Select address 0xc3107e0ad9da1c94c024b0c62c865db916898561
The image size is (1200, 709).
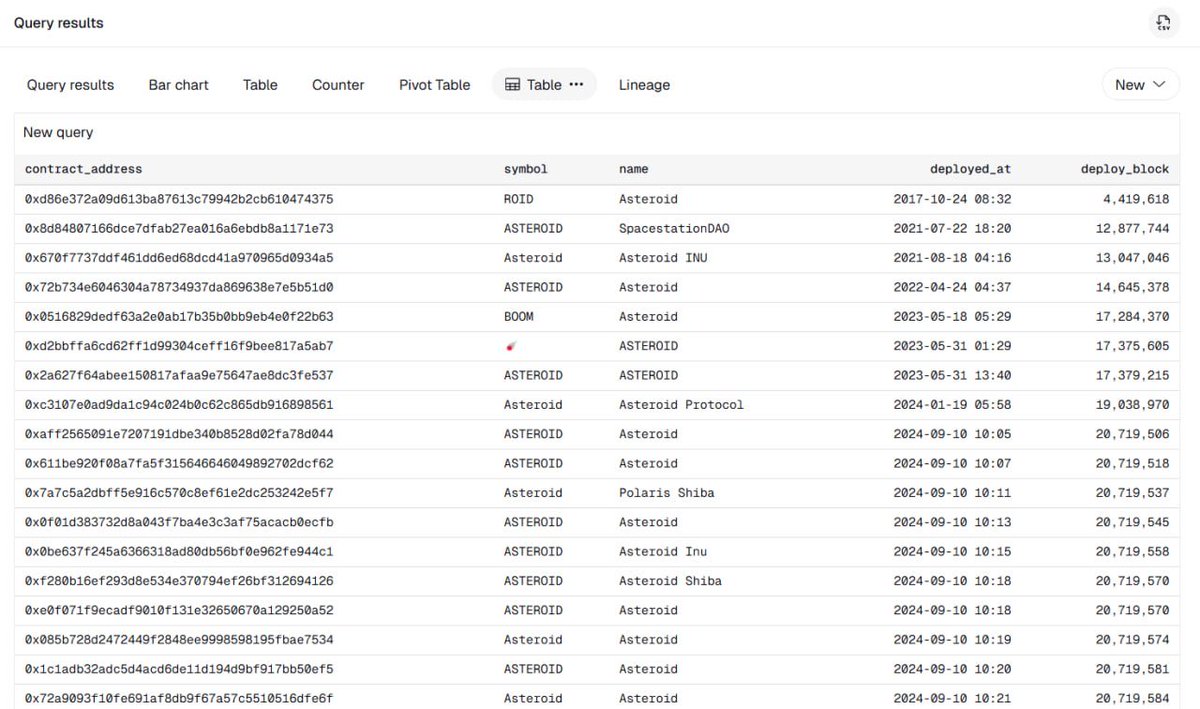(x=179, y=405)
